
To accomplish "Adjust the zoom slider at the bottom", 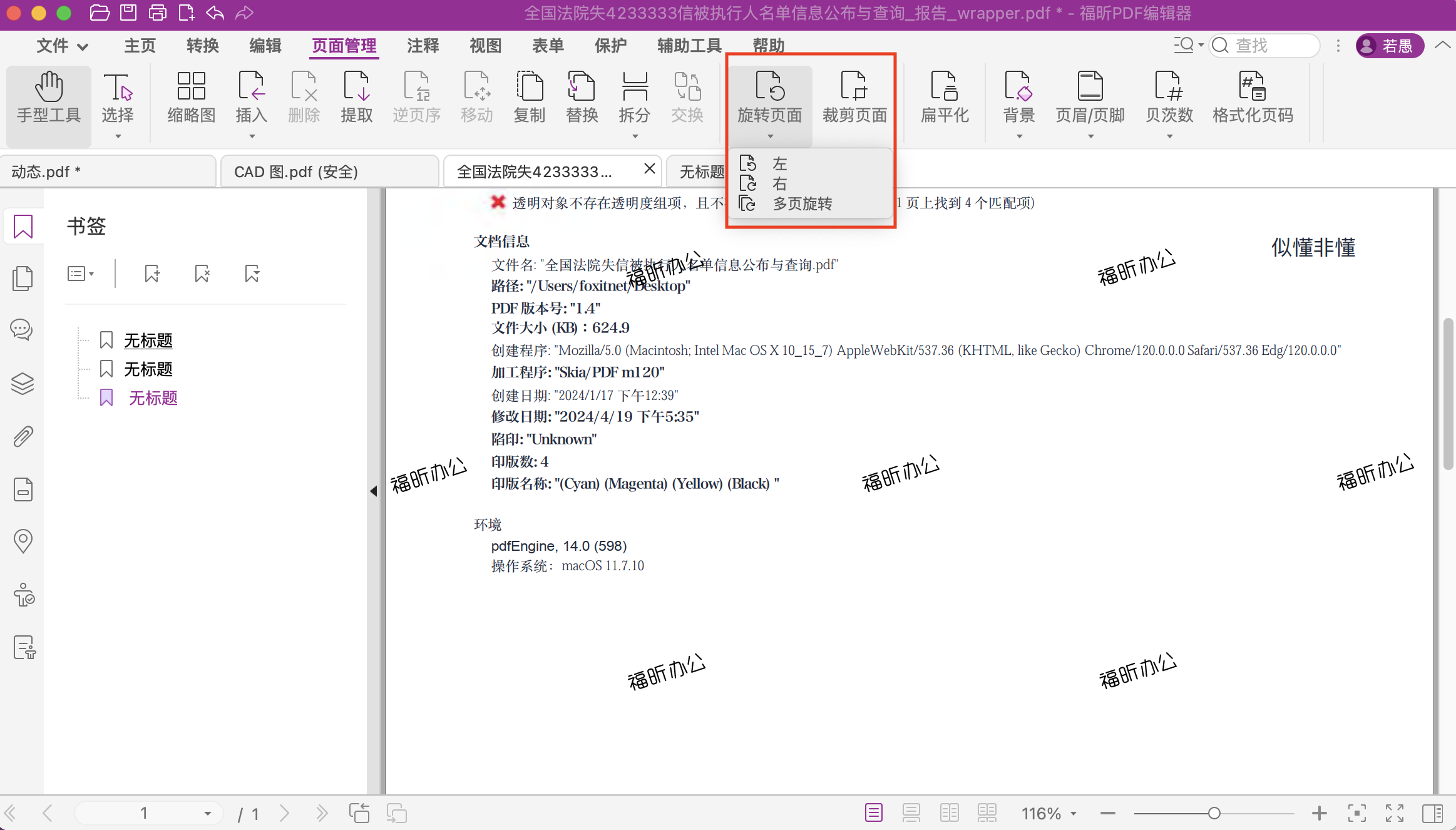I will [x=1213, y=812].
